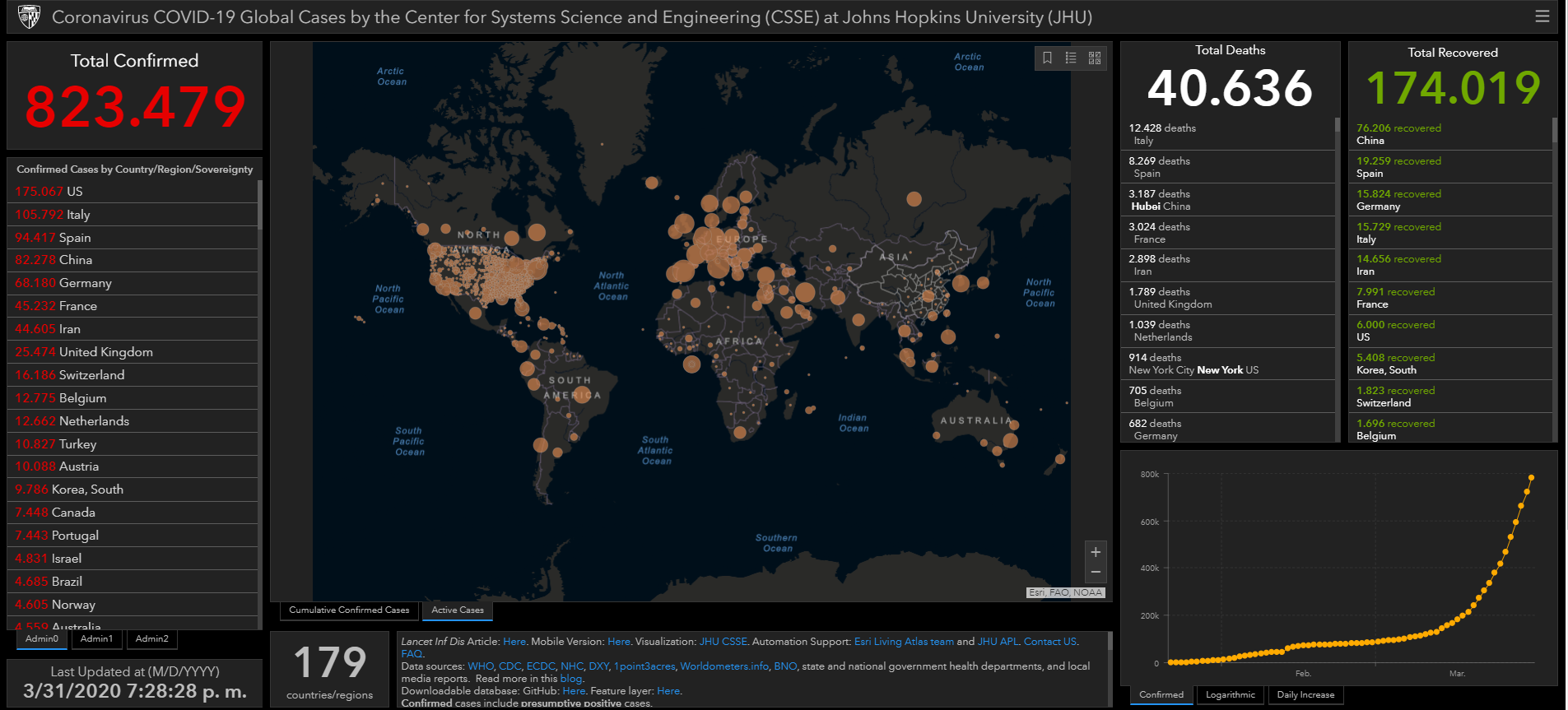1568x710 pixels.
Task: Click the Hubei China deaths row
Action: [1228, 200]
